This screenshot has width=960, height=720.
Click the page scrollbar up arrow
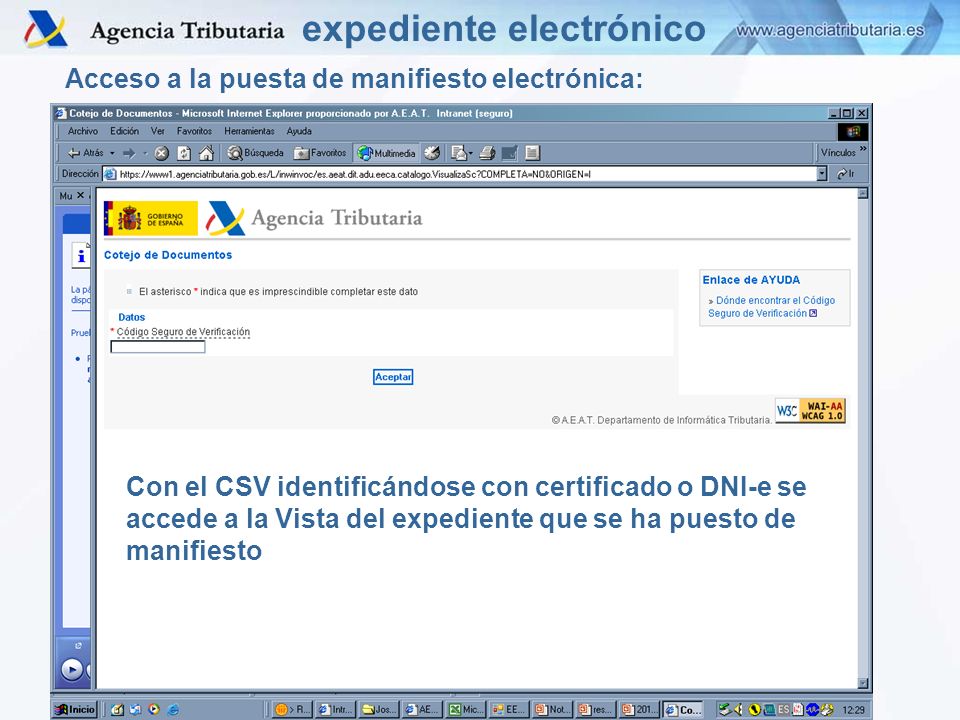click(x=863, y=194)
